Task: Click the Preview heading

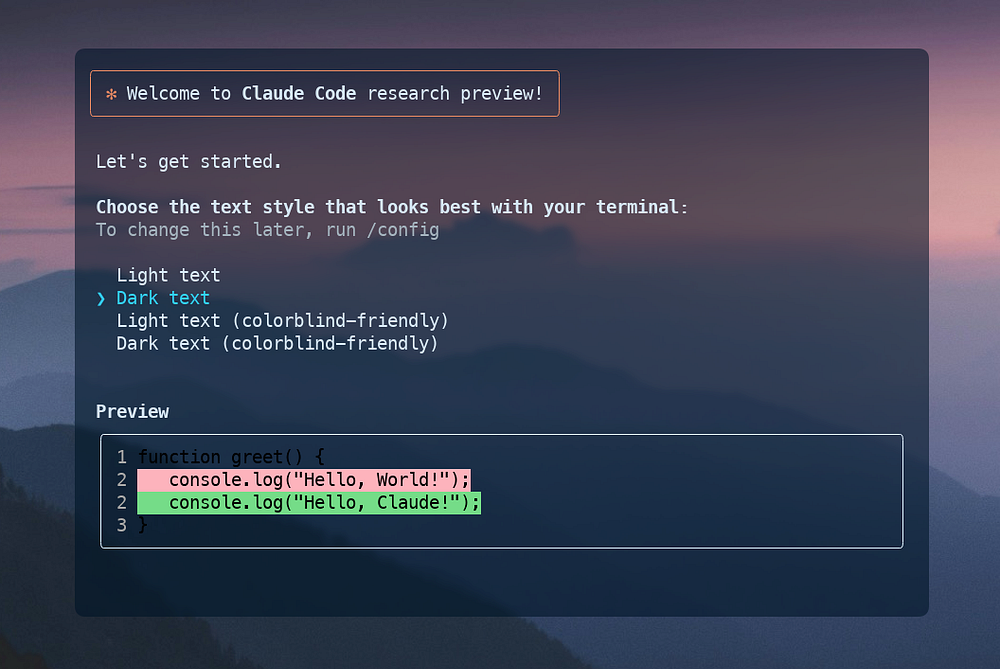Action: coord(133,412)
